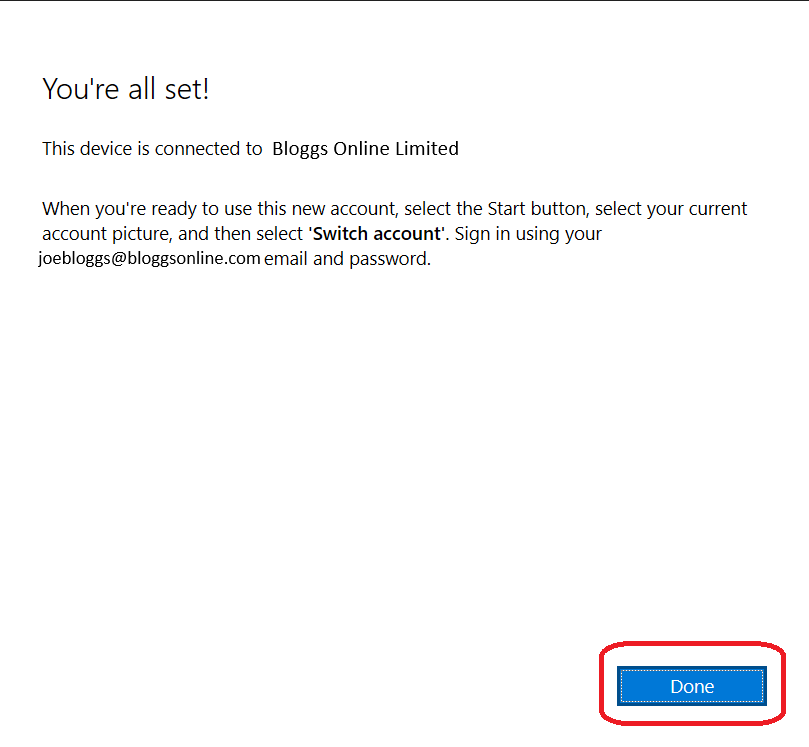Click the 'Bloggs Online Limited' organization name
This screenshot has height=747, width=809.
365,149
